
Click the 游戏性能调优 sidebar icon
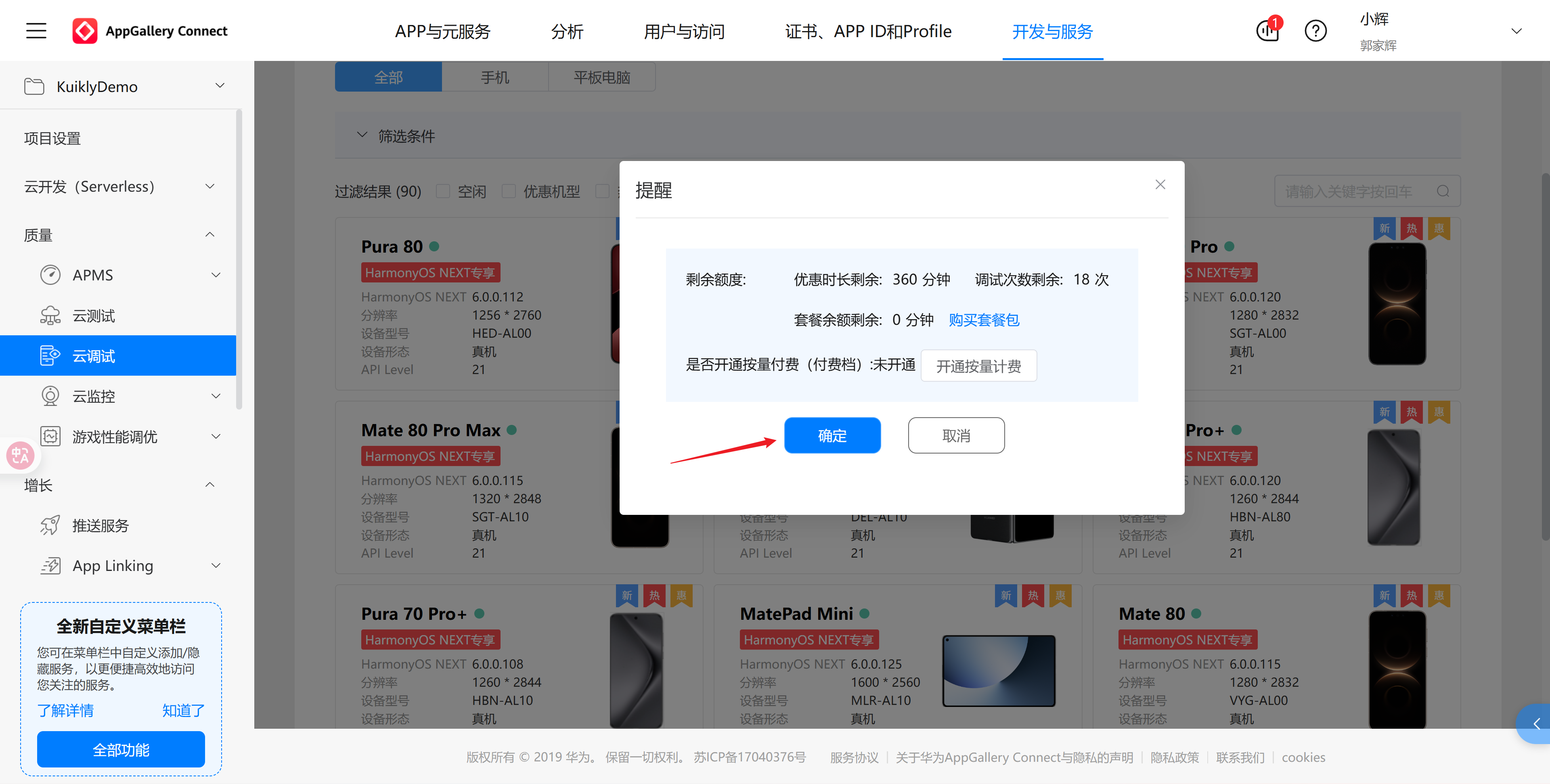(50, 436)
